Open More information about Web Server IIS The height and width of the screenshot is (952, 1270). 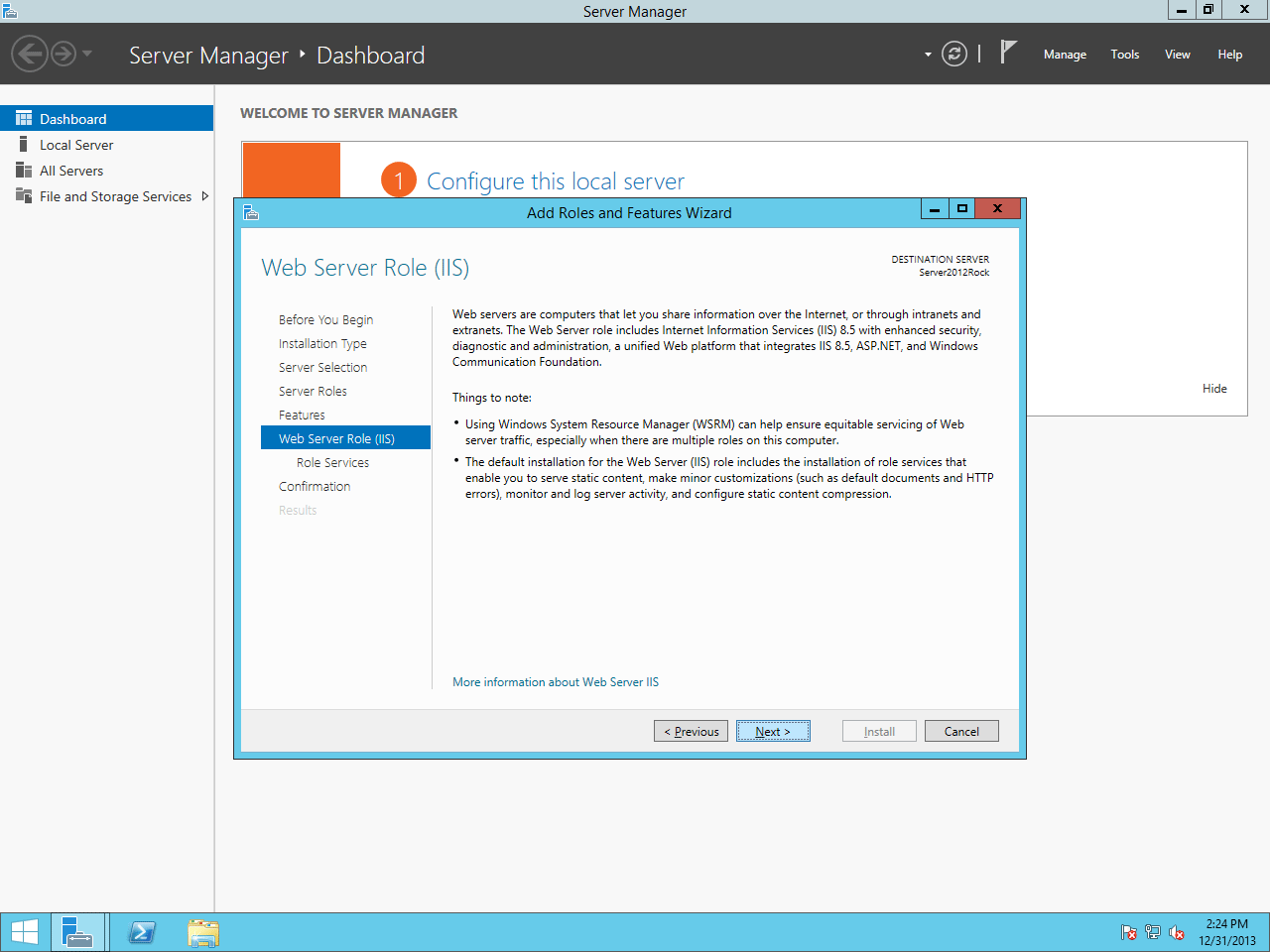point(556,682)
